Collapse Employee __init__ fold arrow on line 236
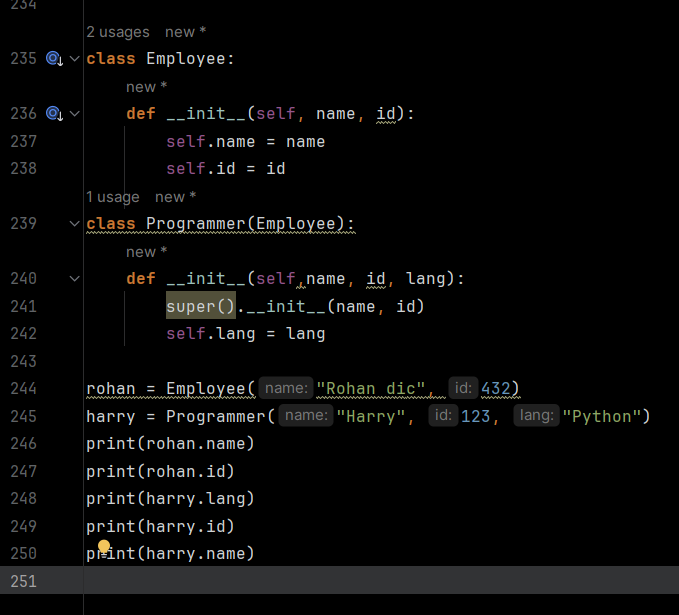This screenshot has width=679, height=615. [x=75, y=114]
